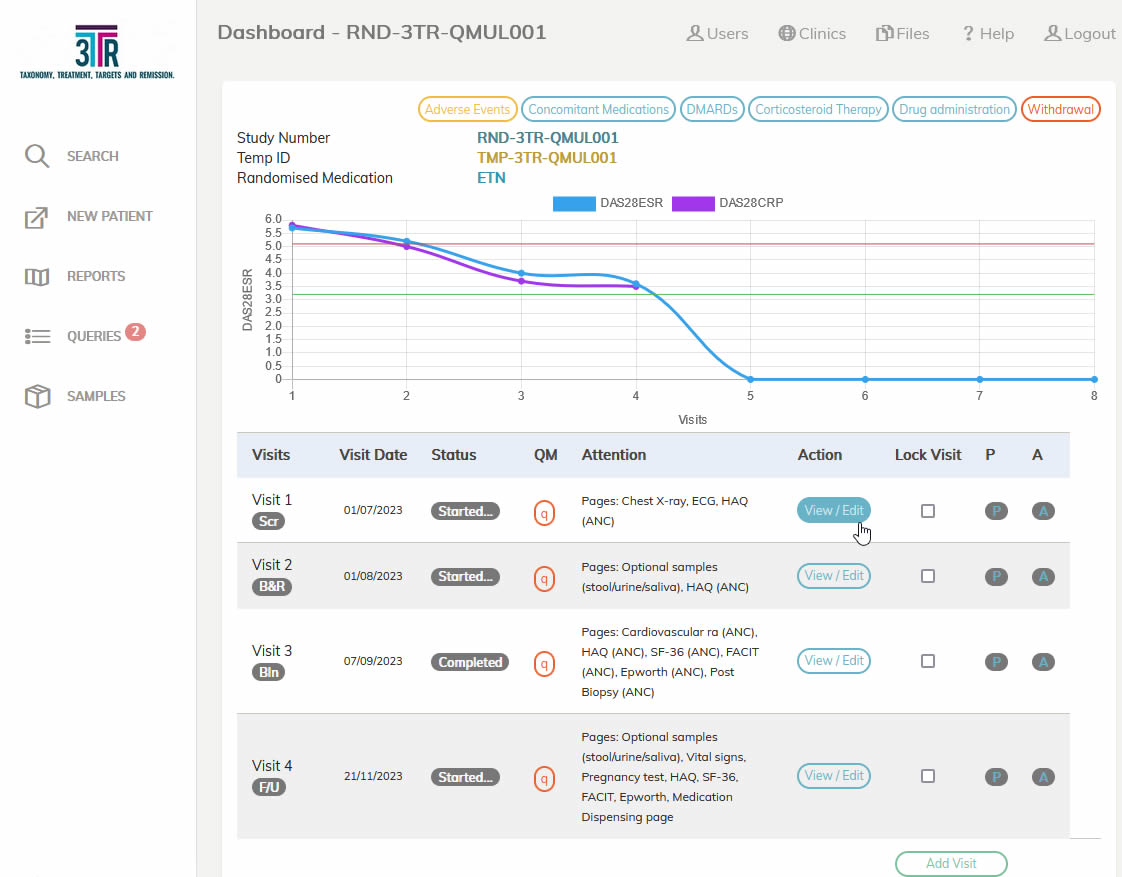Open the Help page
This screenshot has height=877, width=1122.
tap(987, 34)
